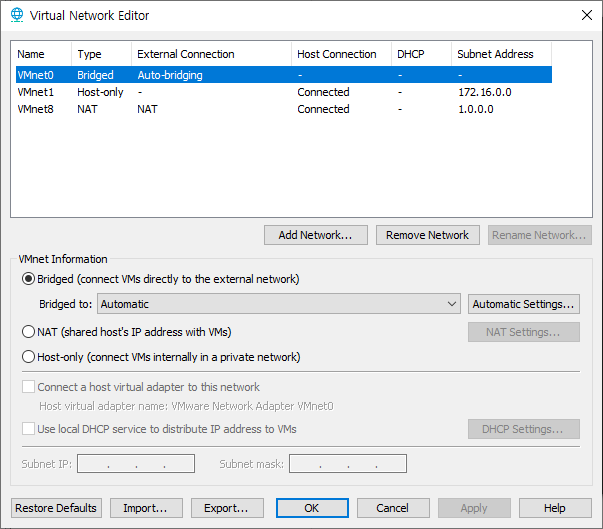This screenshot has width=603, height=529.
Task: Select the VMnet8 row
Action: pyautogui.click(x=284, y=109)
